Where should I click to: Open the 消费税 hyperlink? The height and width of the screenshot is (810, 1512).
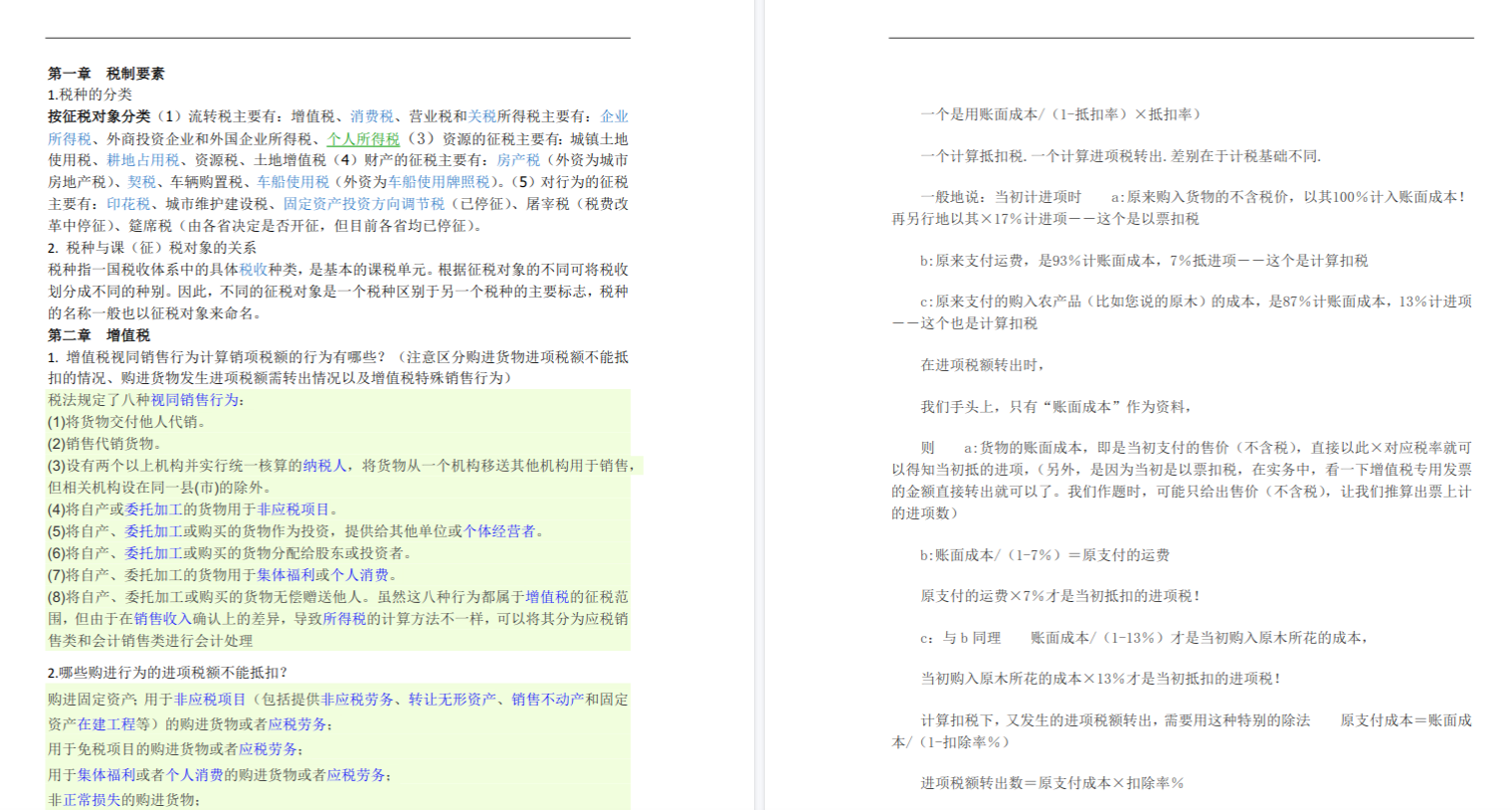(371, 116)
